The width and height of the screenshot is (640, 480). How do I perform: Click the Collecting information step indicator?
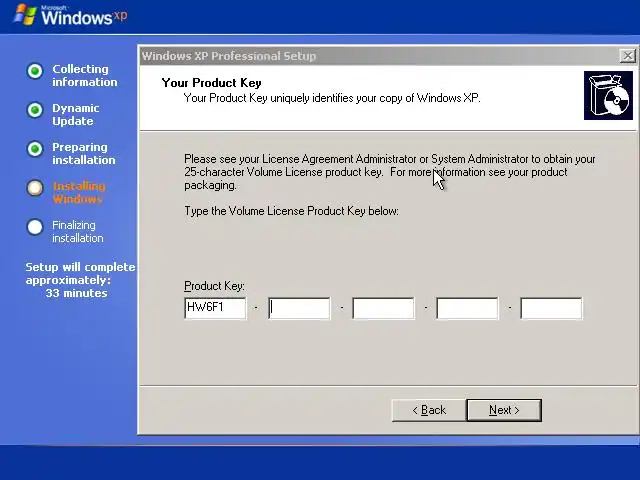pos(35,71)
